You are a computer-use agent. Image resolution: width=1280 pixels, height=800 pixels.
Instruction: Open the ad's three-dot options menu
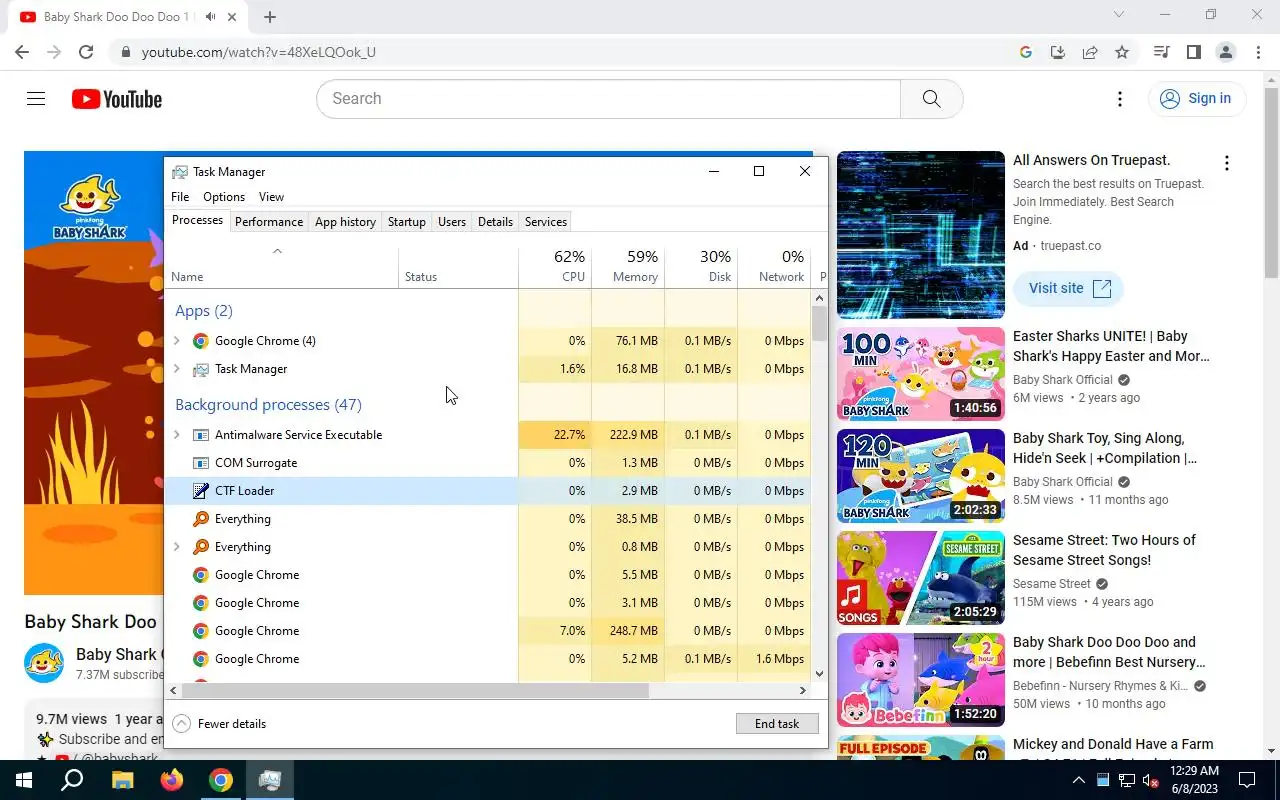point(1227,163)
